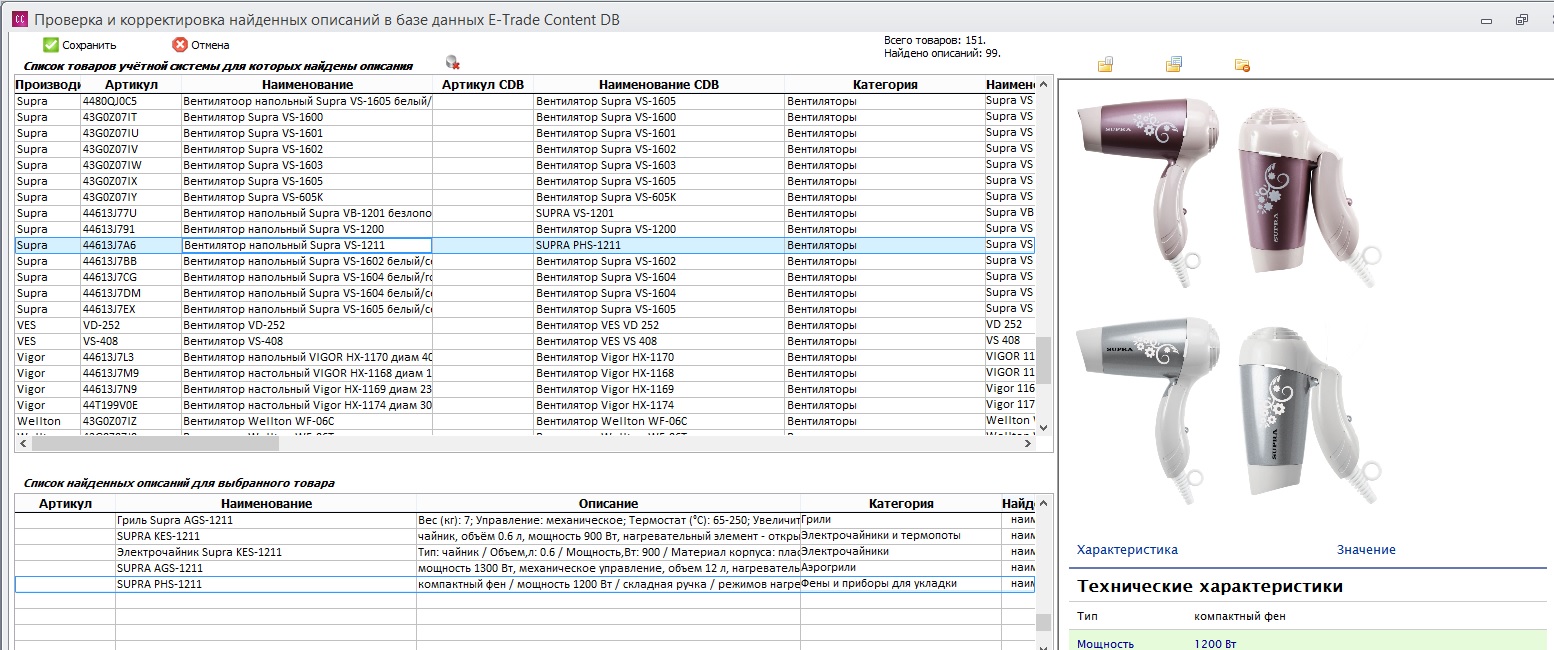
Task: Select the row with article 43G0Z07IT
Action: tap(525, 117)
